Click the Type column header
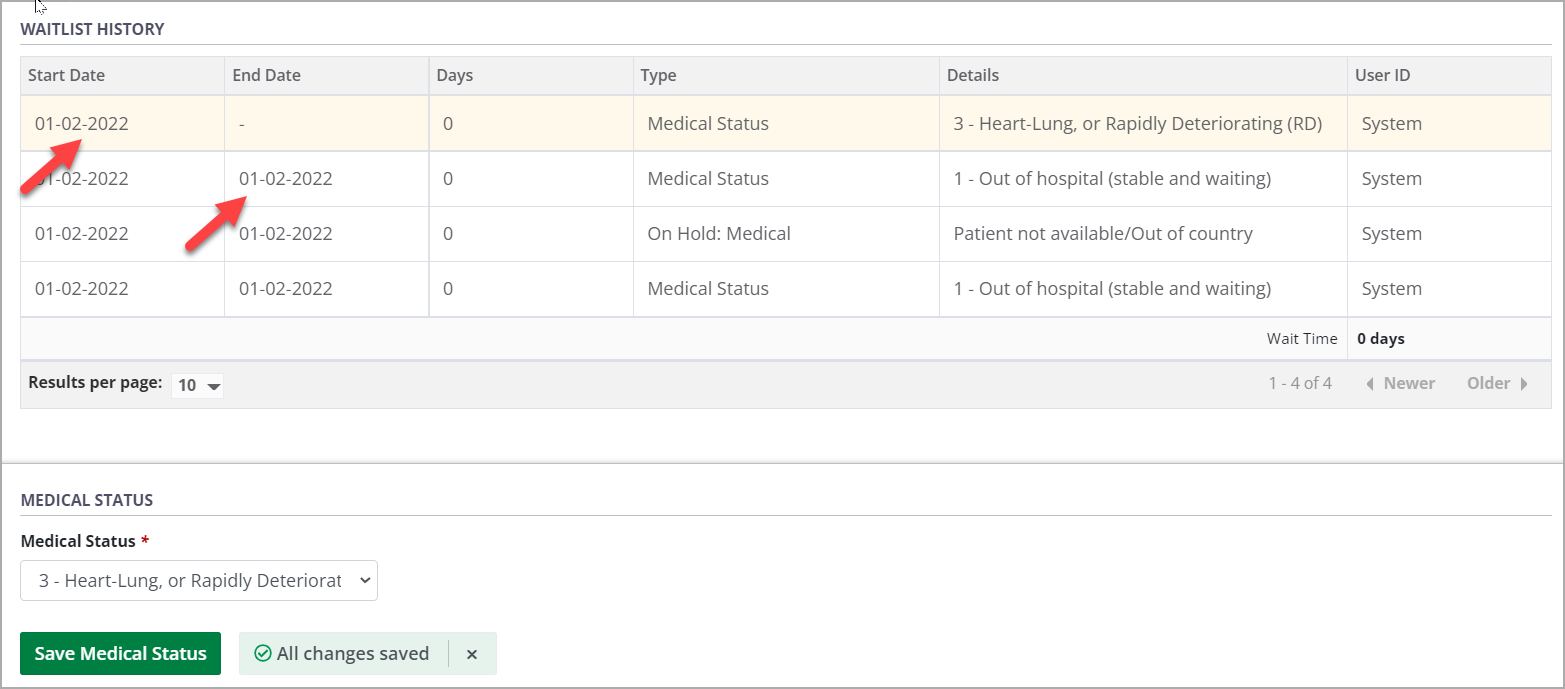Screen dimensions: 1565x689 pos(658,75)
